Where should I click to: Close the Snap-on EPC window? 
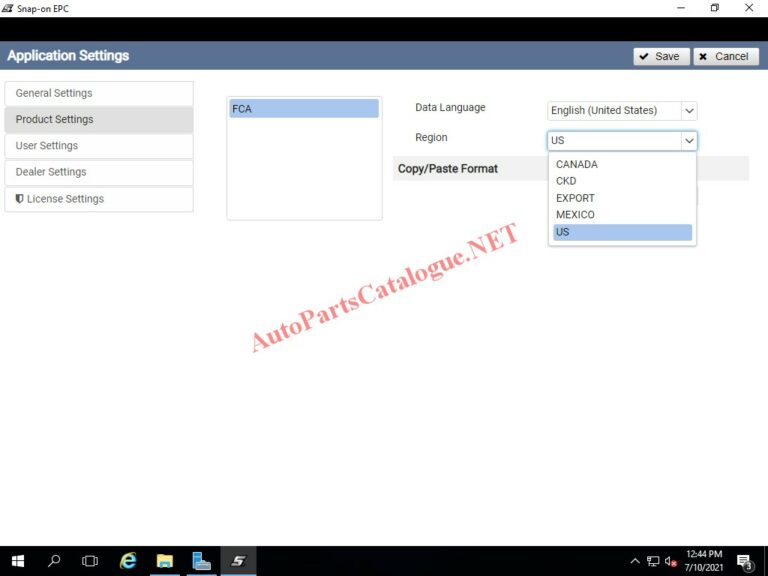click(x=749, y=8)
